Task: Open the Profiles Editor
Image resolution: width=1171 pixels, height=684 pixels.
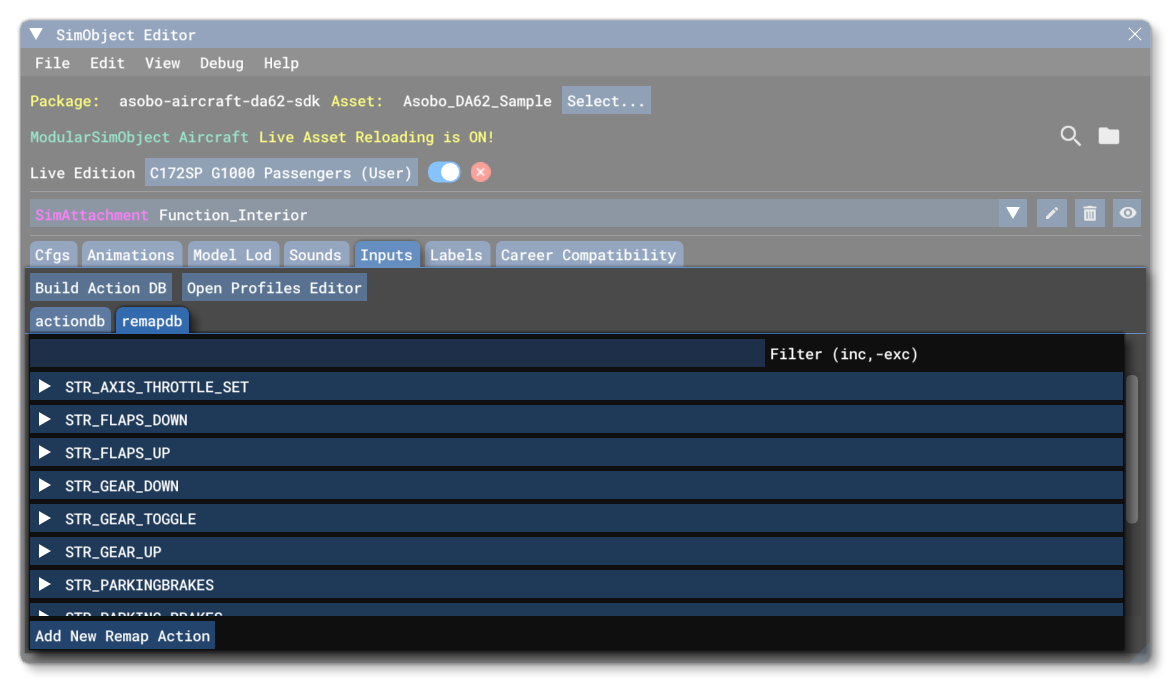Action: click(x=274, y=287)
